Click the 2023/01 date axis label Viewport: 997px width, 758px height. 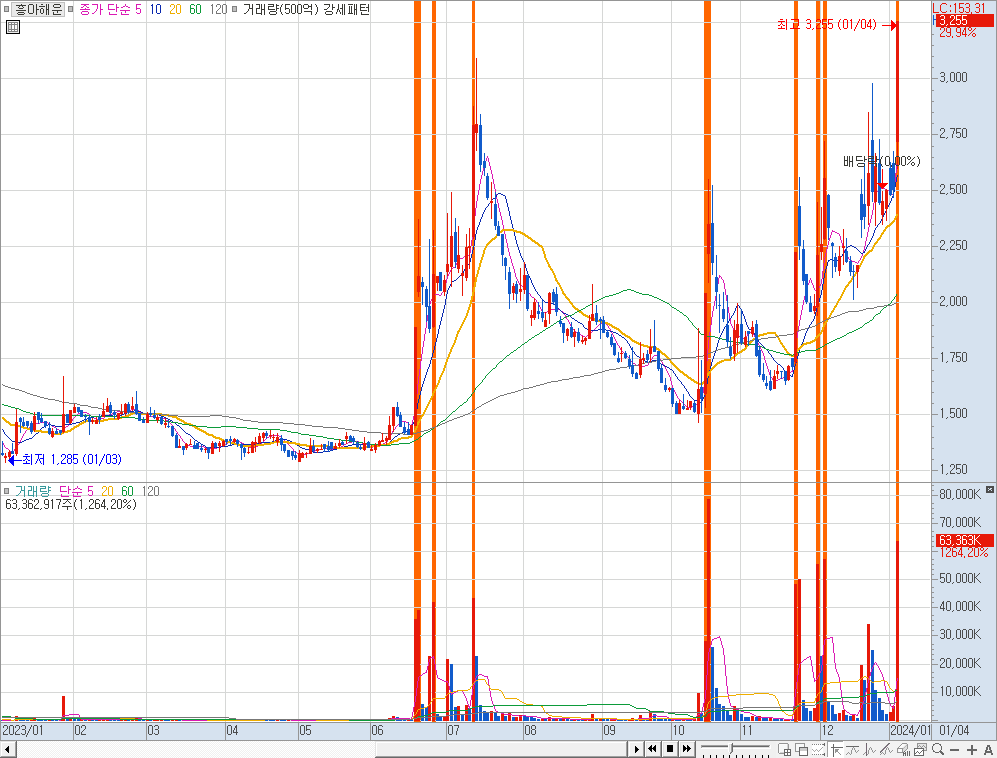(x=23, y=730)
